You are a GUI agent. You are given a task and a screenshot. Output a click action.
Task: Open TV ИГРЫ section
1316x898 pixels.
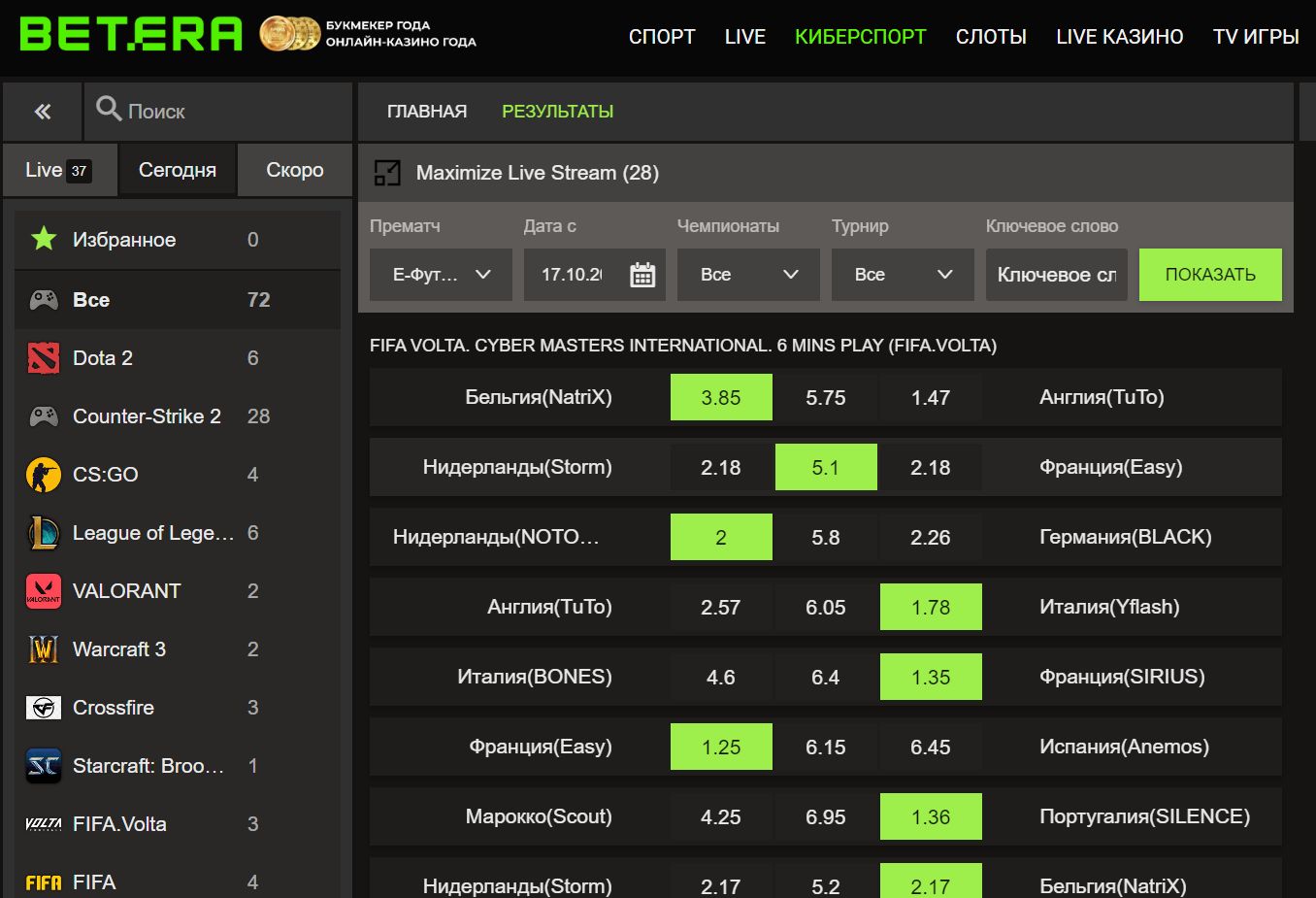point(1256,37)
